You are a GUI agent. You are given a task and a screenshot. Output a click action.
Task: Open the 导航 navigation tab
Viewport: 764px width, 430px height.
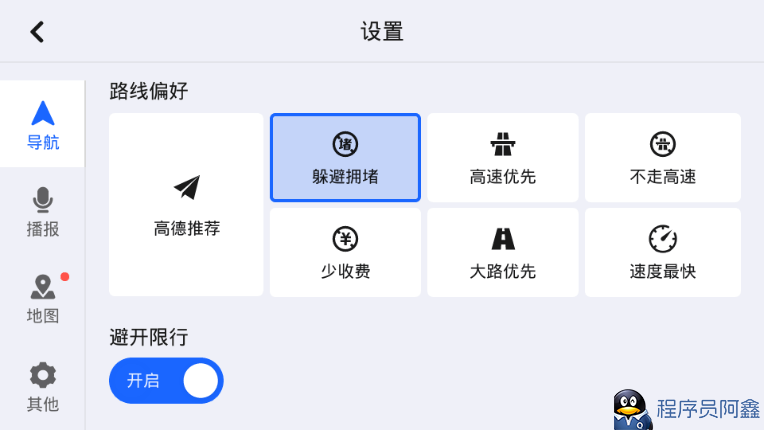(42, 125)
